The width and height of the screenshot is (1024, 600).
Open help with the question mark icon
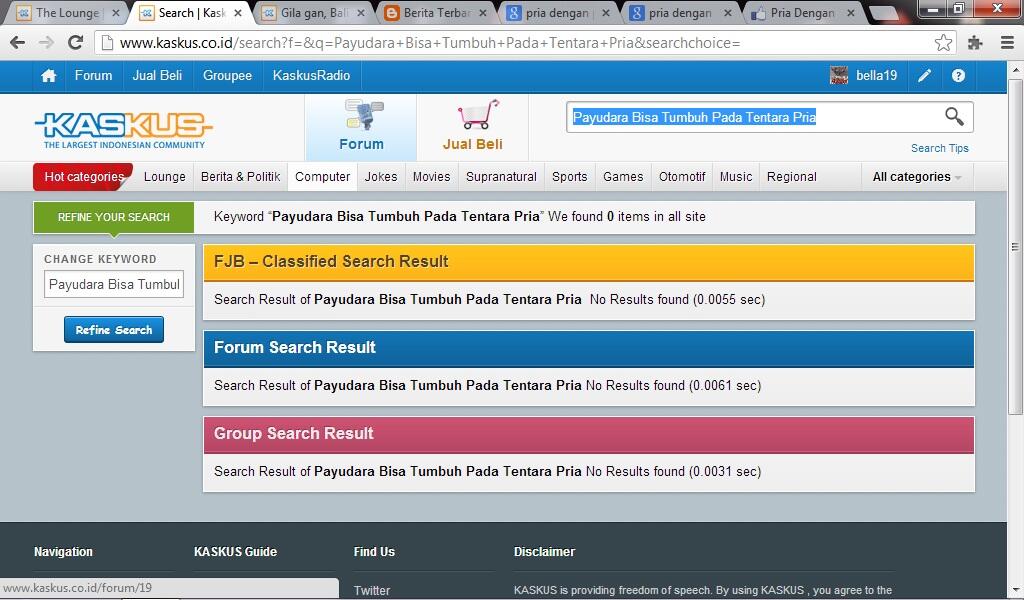(958, 76)
